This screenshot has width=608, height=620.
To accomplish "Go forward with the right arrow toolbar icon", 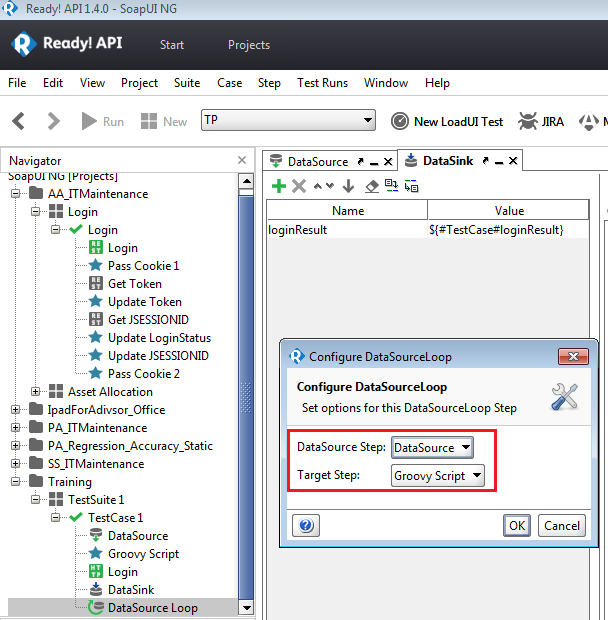I will pyautogui.click(x=53, y=121).
